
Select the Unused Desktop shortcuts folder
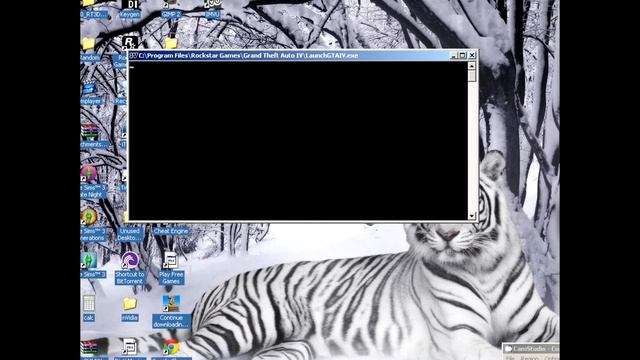130,234
